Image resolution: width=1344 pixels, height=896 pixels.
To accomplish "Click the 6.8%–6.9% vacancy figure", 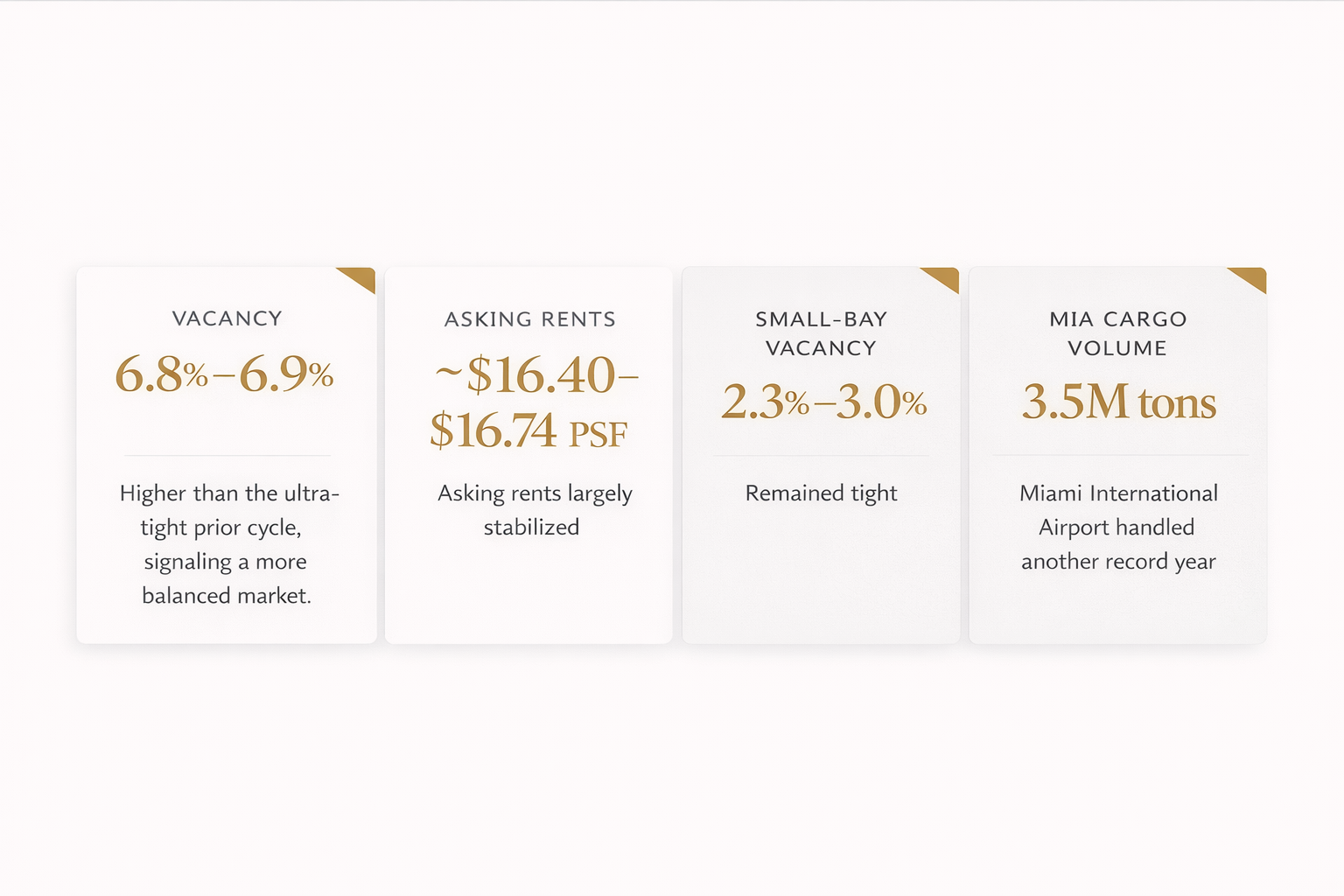I will 225,375.
